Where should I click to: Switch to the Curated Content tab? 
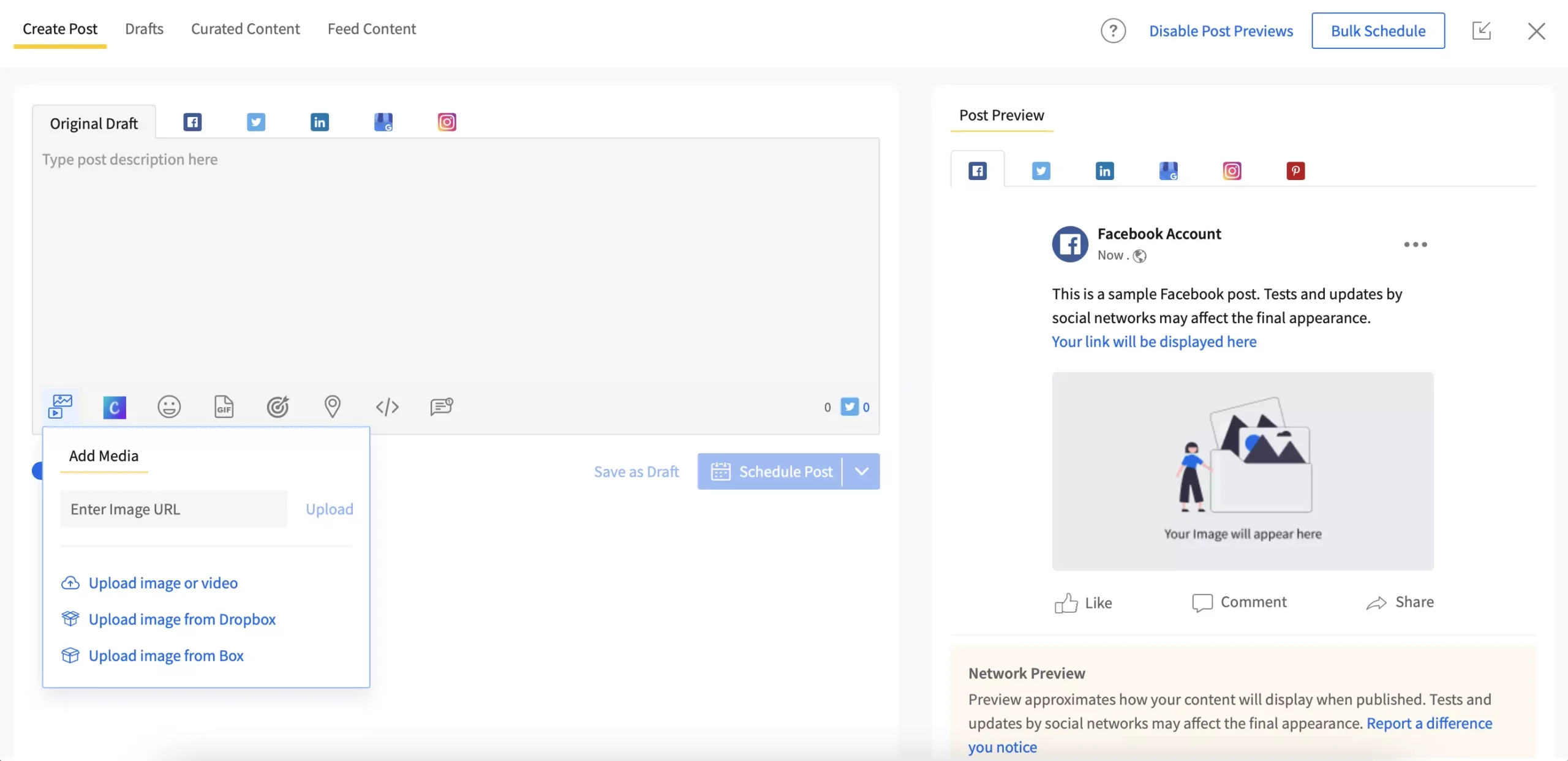pos(246,29)
